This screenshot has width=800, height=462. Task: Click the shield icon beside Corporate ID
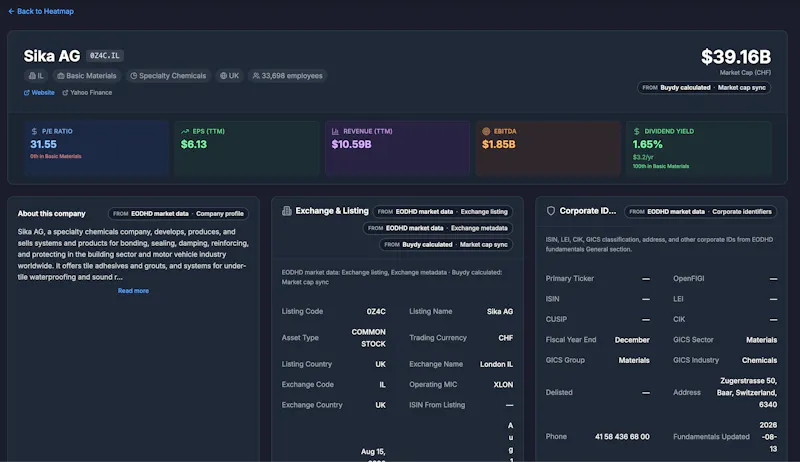tap(551, 211)
